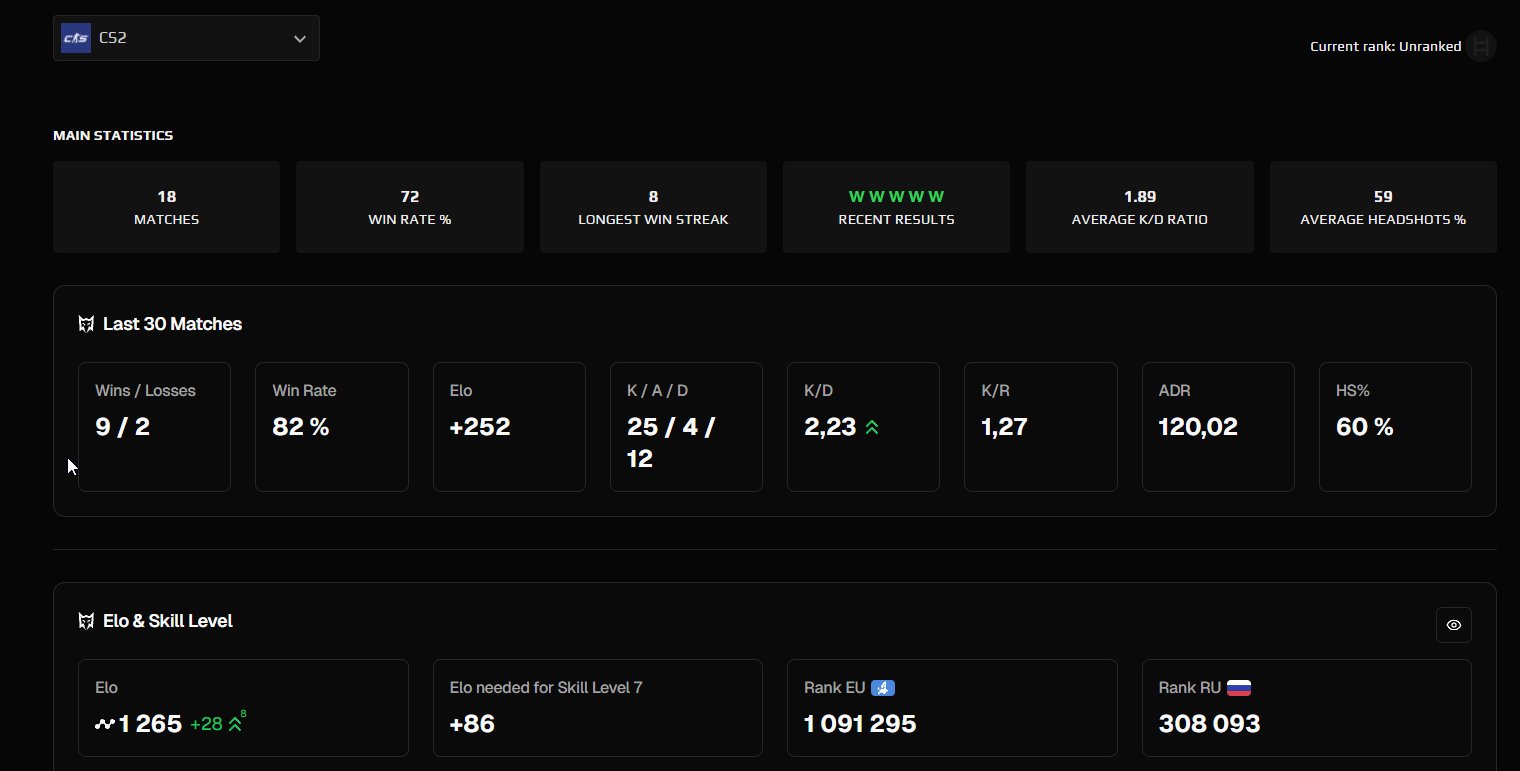Click the +28 Elo change text
The width and height of the screenshot is (1520, 771).
pyautogui.click(x=206, y=724)
